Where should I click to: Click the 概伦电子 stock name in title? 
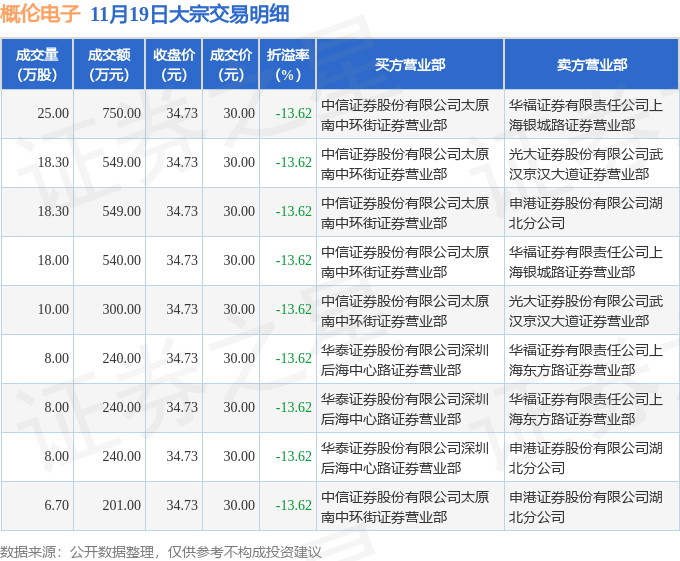40,14
